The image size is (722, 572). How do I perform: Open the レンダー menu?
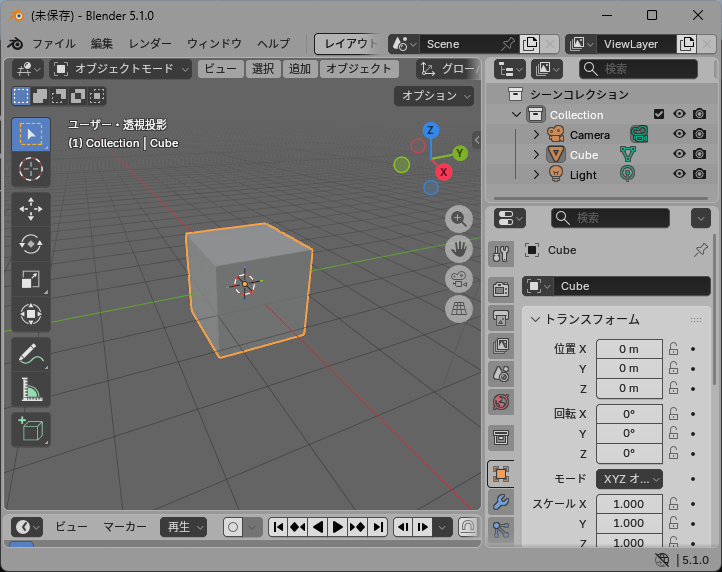[150, 44]
